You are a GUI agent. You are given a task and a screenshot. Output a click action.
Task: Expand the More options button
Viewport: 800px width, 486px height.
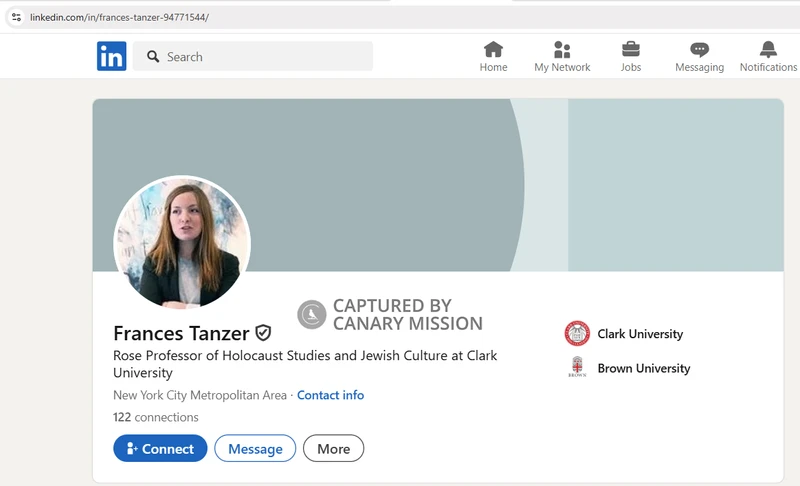(333, 449)
